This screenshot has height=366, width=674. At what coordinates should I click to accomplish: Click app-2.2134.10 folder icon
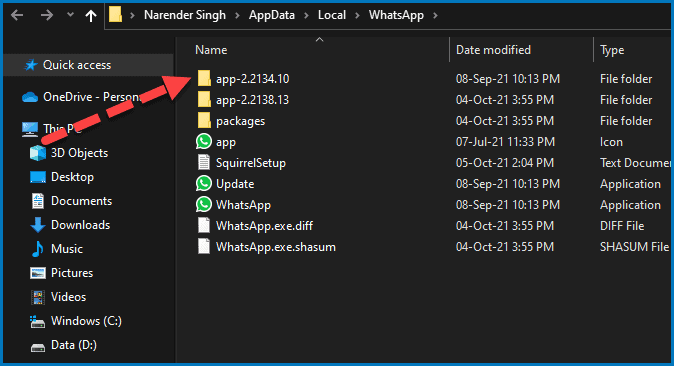[204, 79]
